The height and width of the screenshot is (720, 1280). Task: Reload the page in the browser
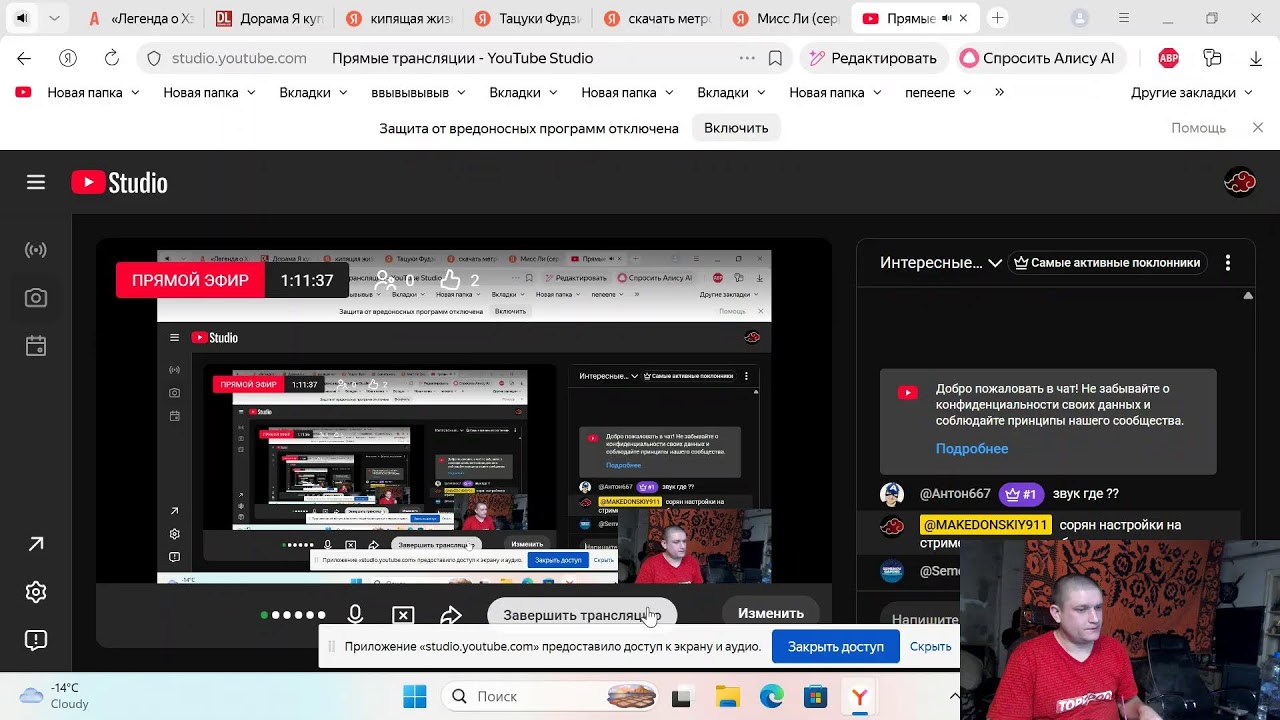(x=111, y=58)
